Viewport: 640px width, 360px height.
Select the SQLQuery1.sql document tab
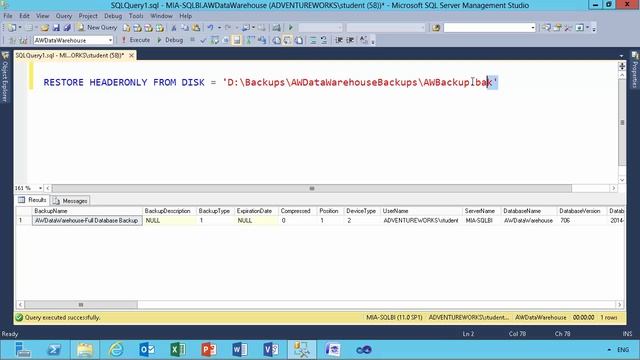point(69,55)
